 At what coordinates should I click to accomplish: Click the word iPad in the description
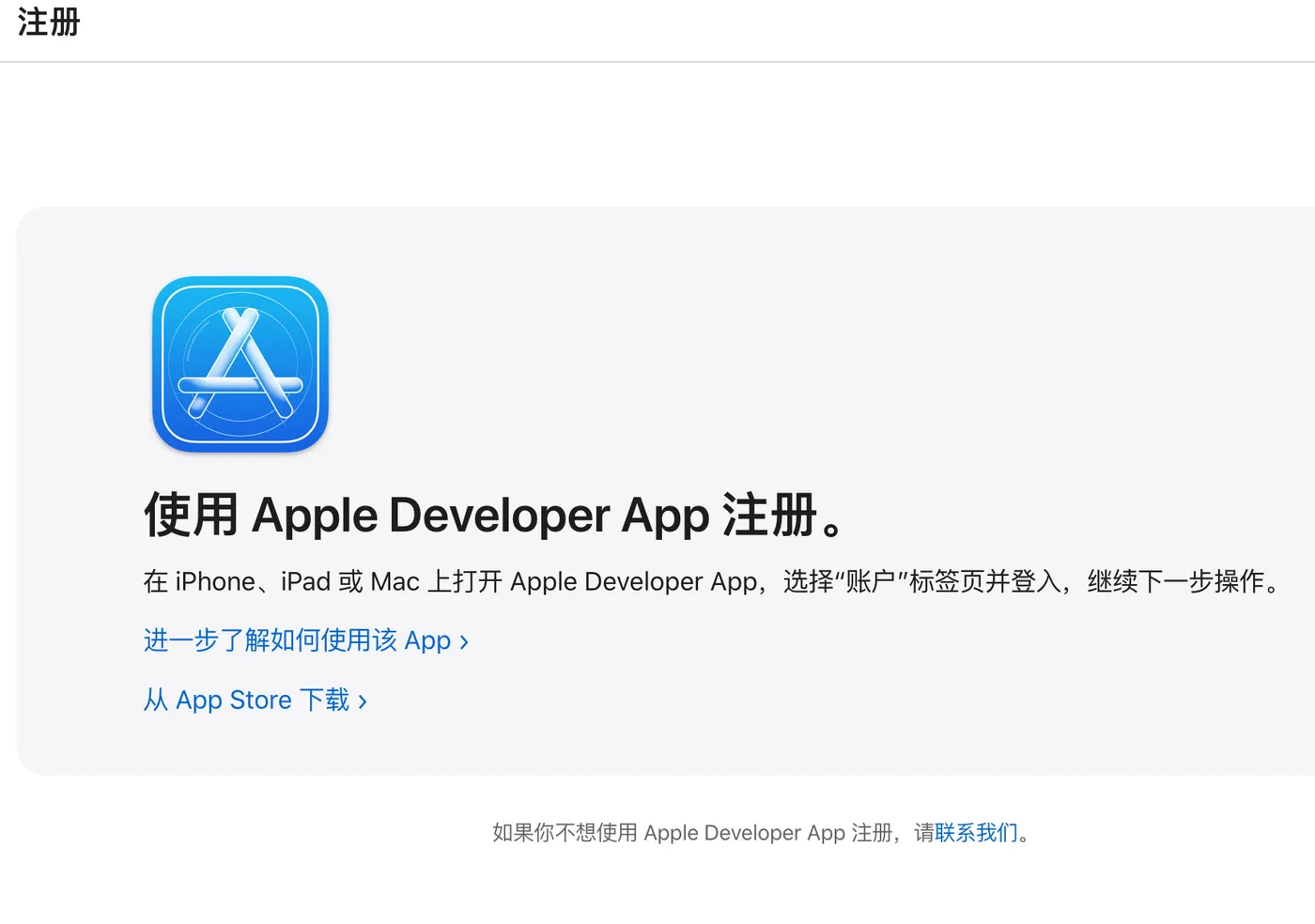click(x=305, y=582)
